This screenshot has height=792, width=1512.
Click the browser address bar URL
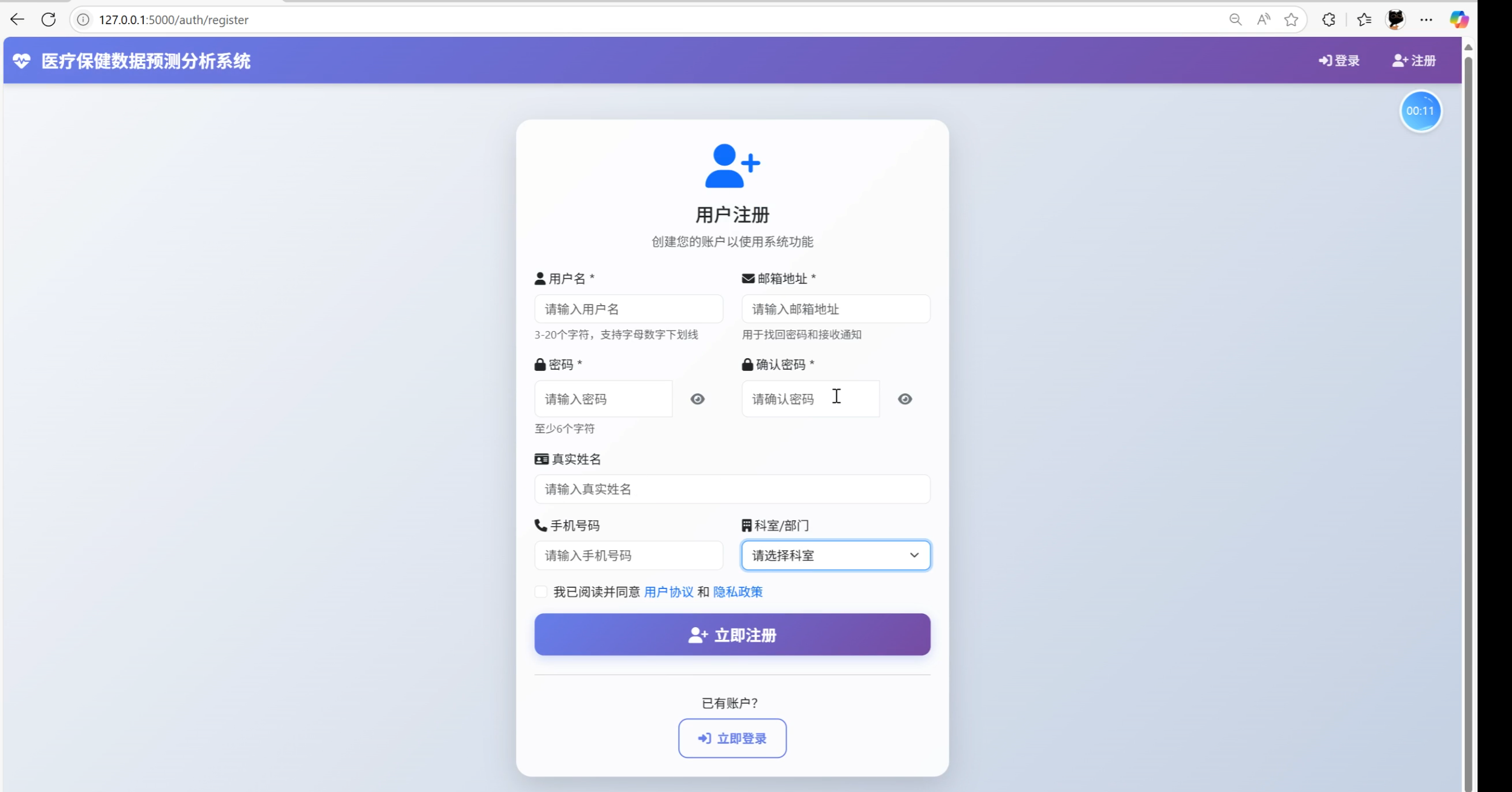(x=174, y=20)
